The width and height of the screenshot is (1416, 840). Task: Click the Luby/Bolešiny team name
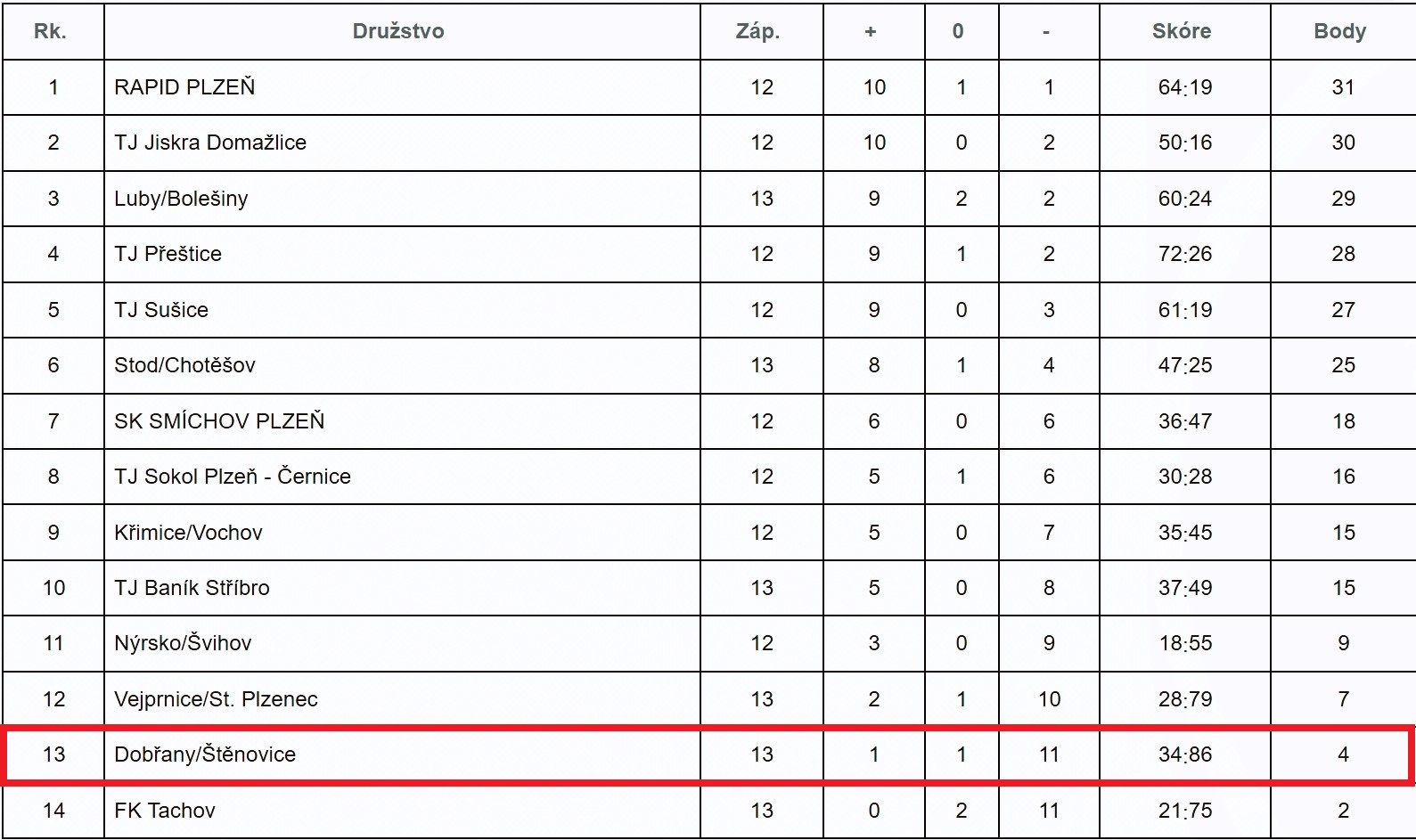point(181,199)
